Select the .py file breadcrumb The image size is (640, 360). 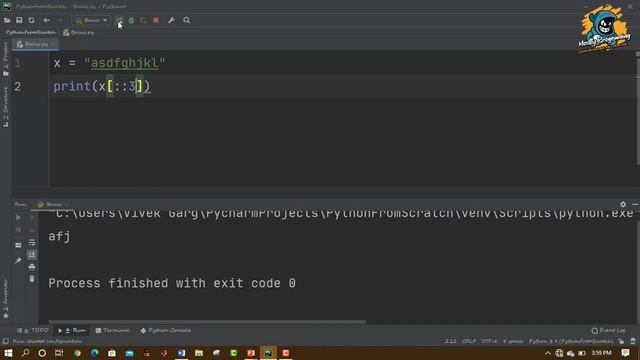[x=79, y=32]
